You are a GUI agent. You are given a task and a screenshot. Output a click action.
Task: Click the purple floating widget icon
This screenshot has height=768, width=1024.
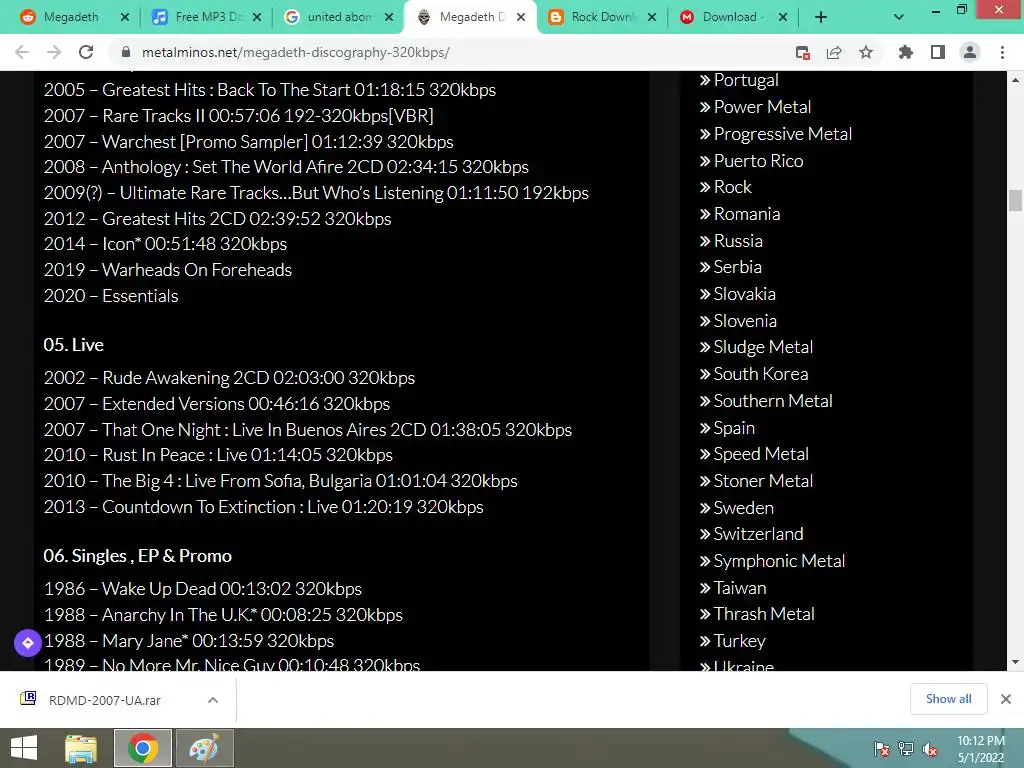[x=27, y=643]
